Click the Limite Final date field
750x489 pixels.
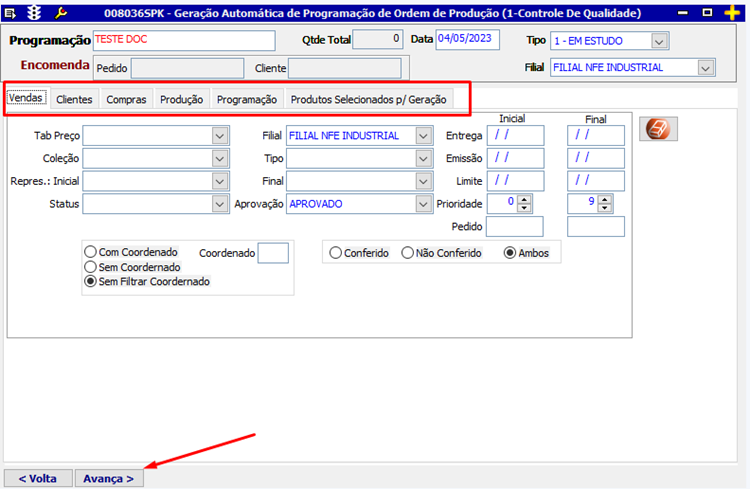click(596, 181)
